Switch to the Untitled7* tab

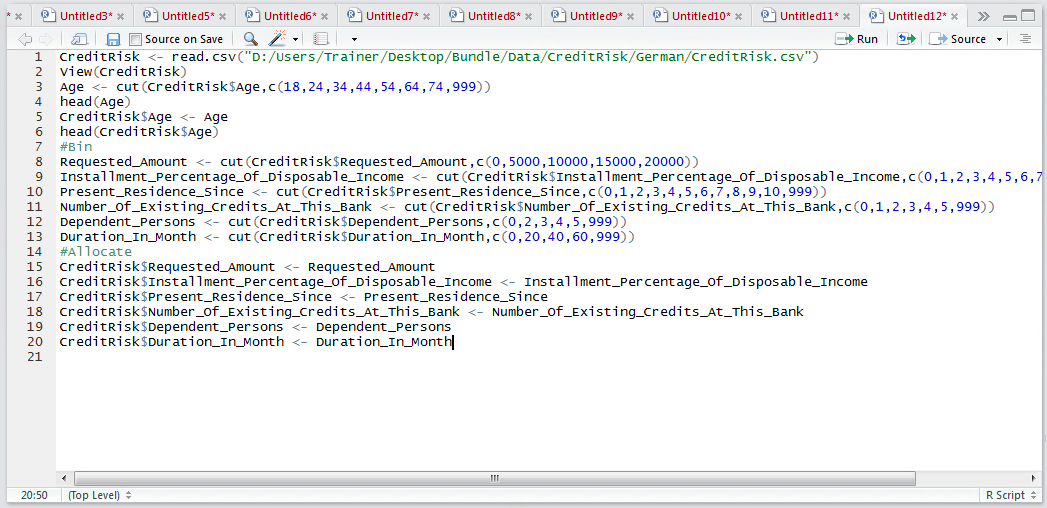coord(392,15)
